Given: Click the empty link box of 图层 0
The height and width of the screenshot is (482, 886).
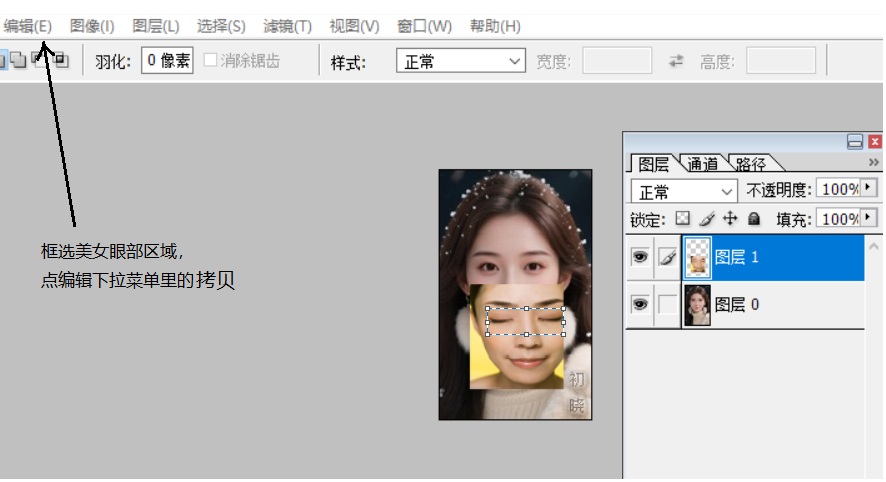Looking at the screenshot, I should (667, 305).
